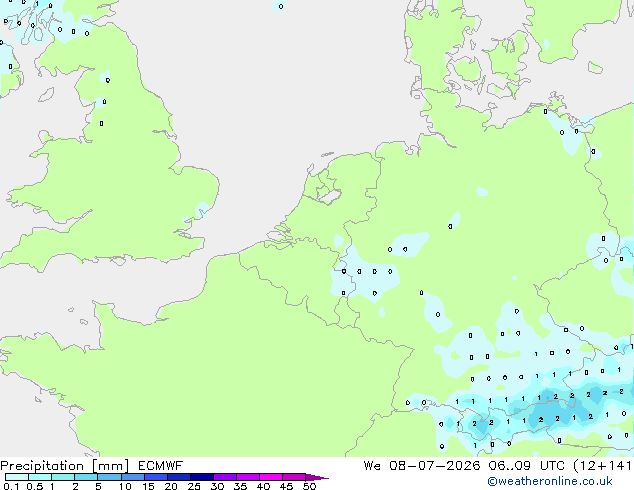Viewport: 634px width, 490px height.
Task: Click the 15–20 mm legend color swatch
Action: click(155, 477)
